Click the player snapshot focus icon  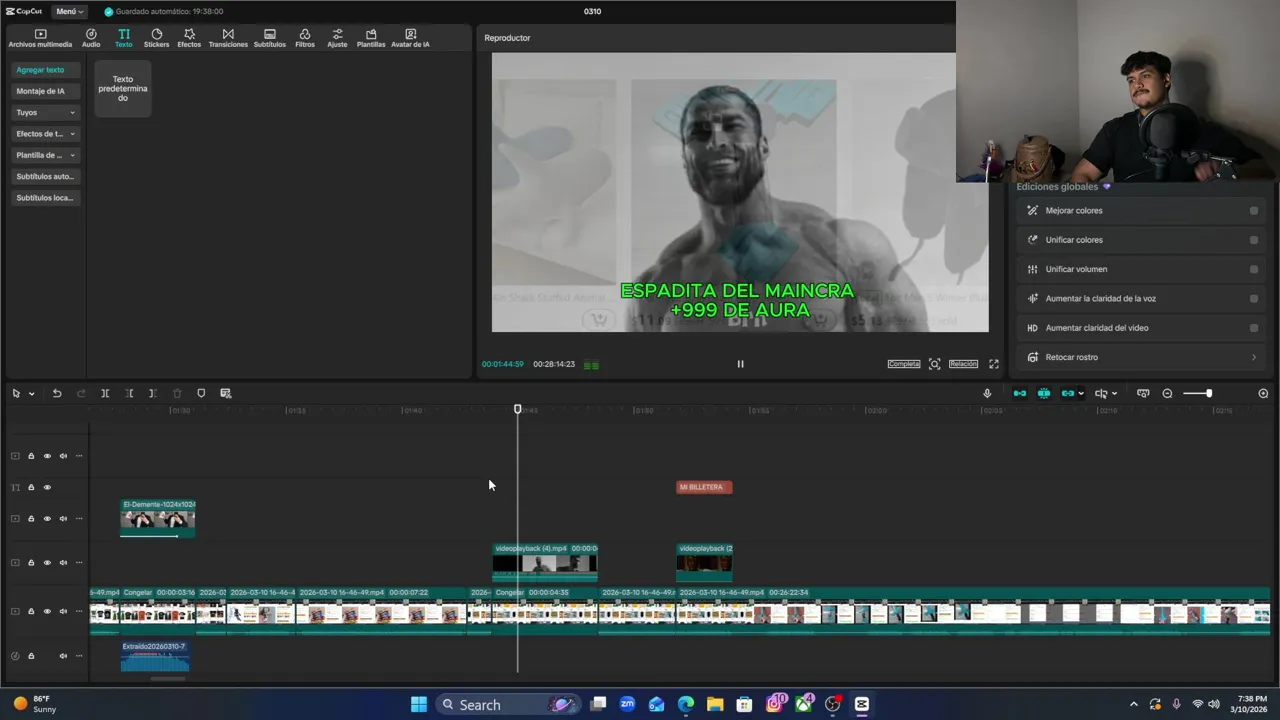(934, 364)
